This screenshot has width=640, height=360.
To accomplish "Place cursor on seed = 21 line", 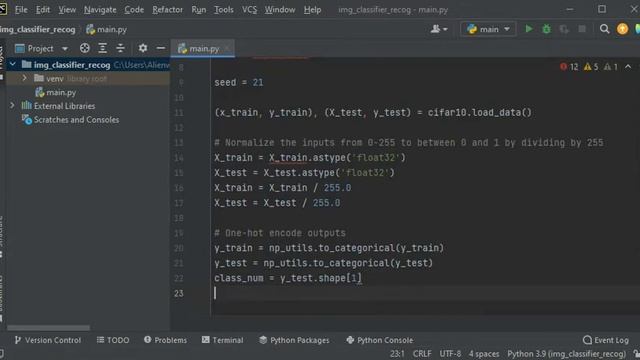I will click(x=239, y=82).
